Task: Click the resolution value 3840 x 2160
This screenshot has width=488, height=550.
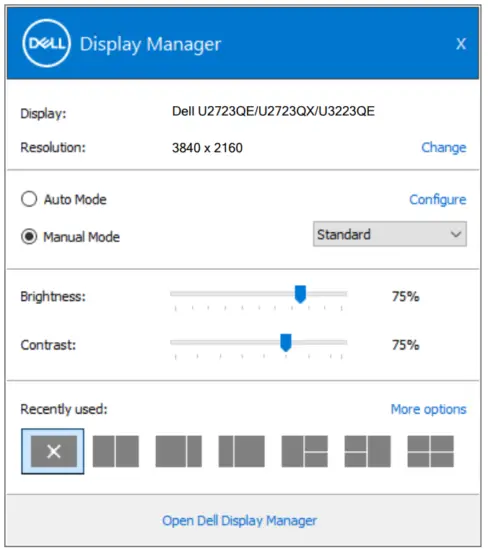Action: coord(207,148)
